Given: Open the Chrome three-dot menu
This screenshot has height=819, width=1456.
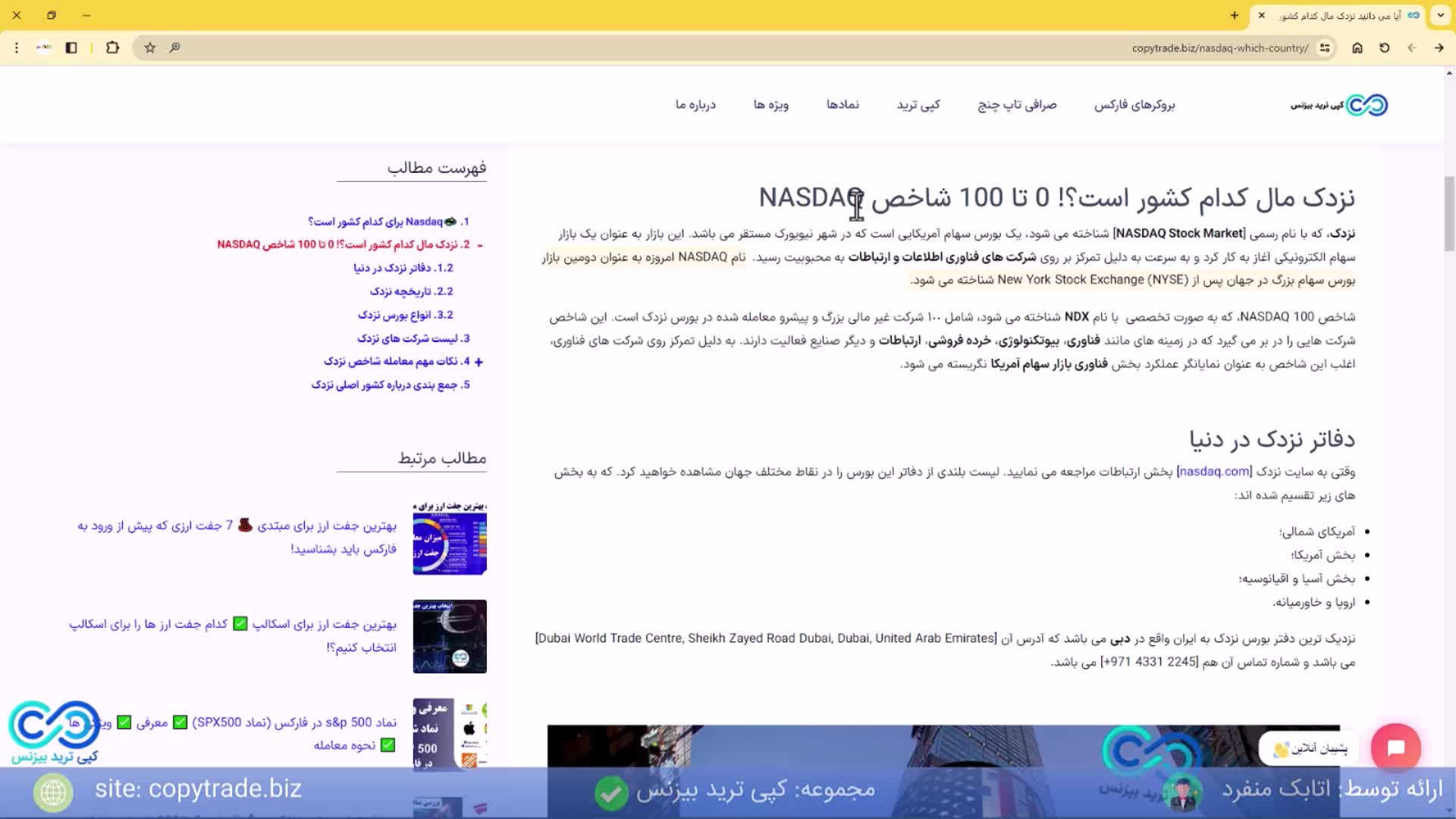Looking at the screenshot, I should coord(16,48).
